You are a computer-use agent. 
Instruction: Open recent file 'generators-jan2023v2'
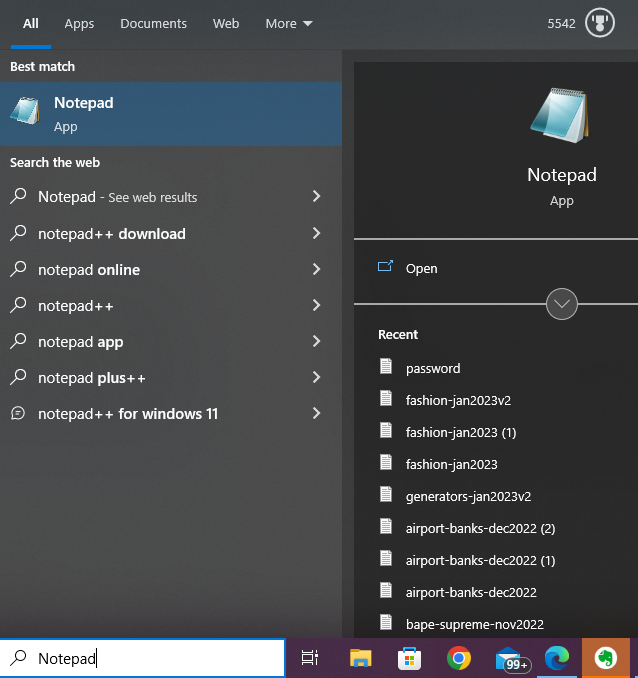468,496
